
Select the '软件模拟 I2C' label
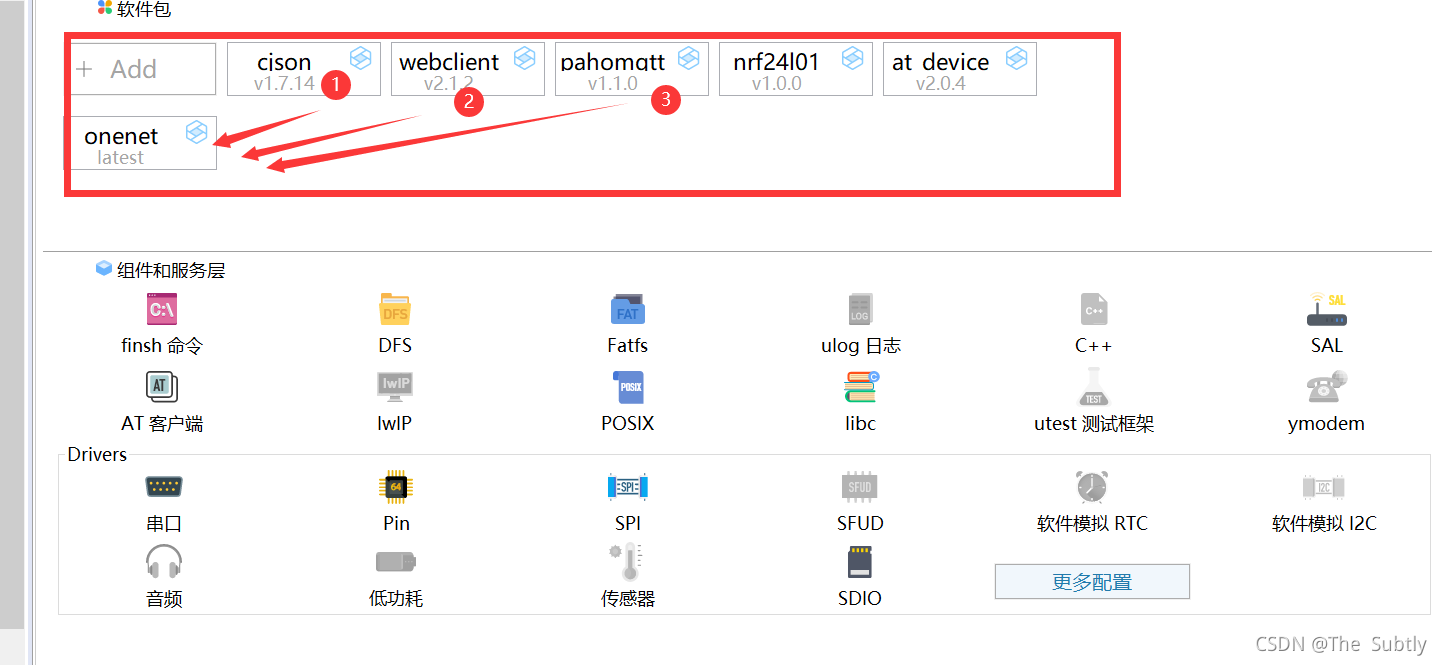coord(1324,523)
